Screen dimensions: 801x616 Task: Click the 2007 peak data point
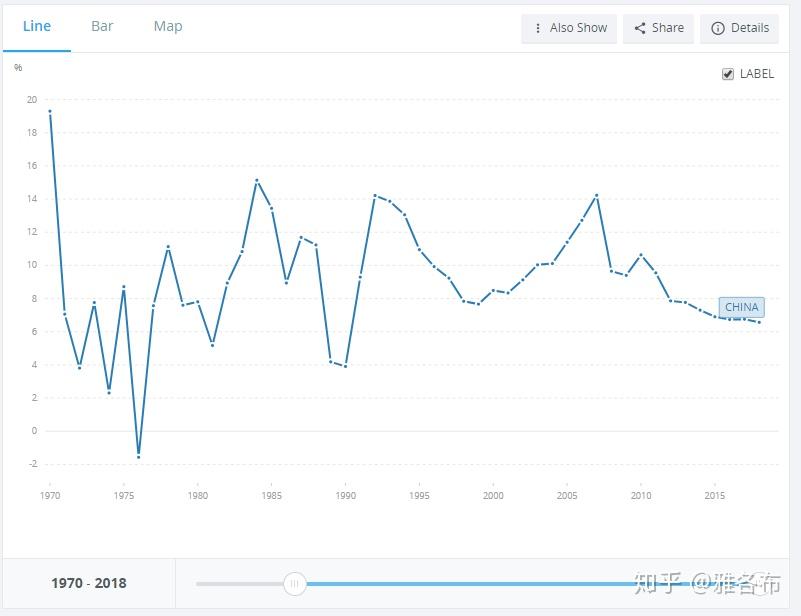point(596,196)
